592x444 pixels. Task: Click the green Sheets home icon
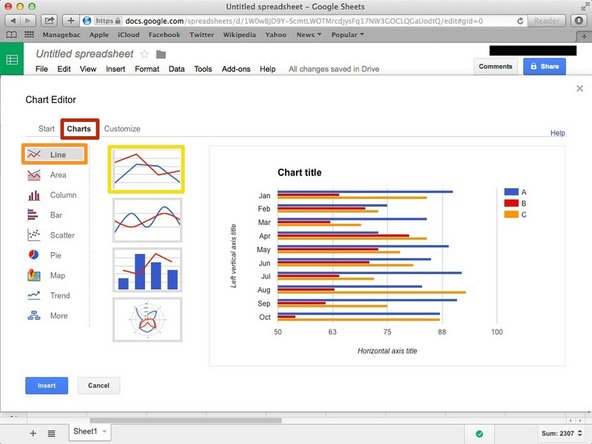point(12,59)
